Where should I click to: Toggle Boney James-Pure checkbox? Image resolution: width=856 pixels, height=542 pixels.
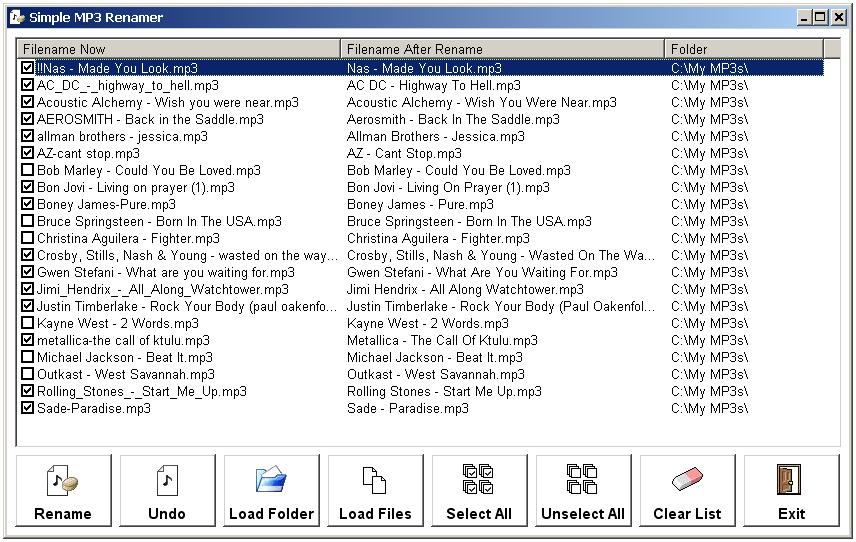pyautogui.click(x=27, y=204)
